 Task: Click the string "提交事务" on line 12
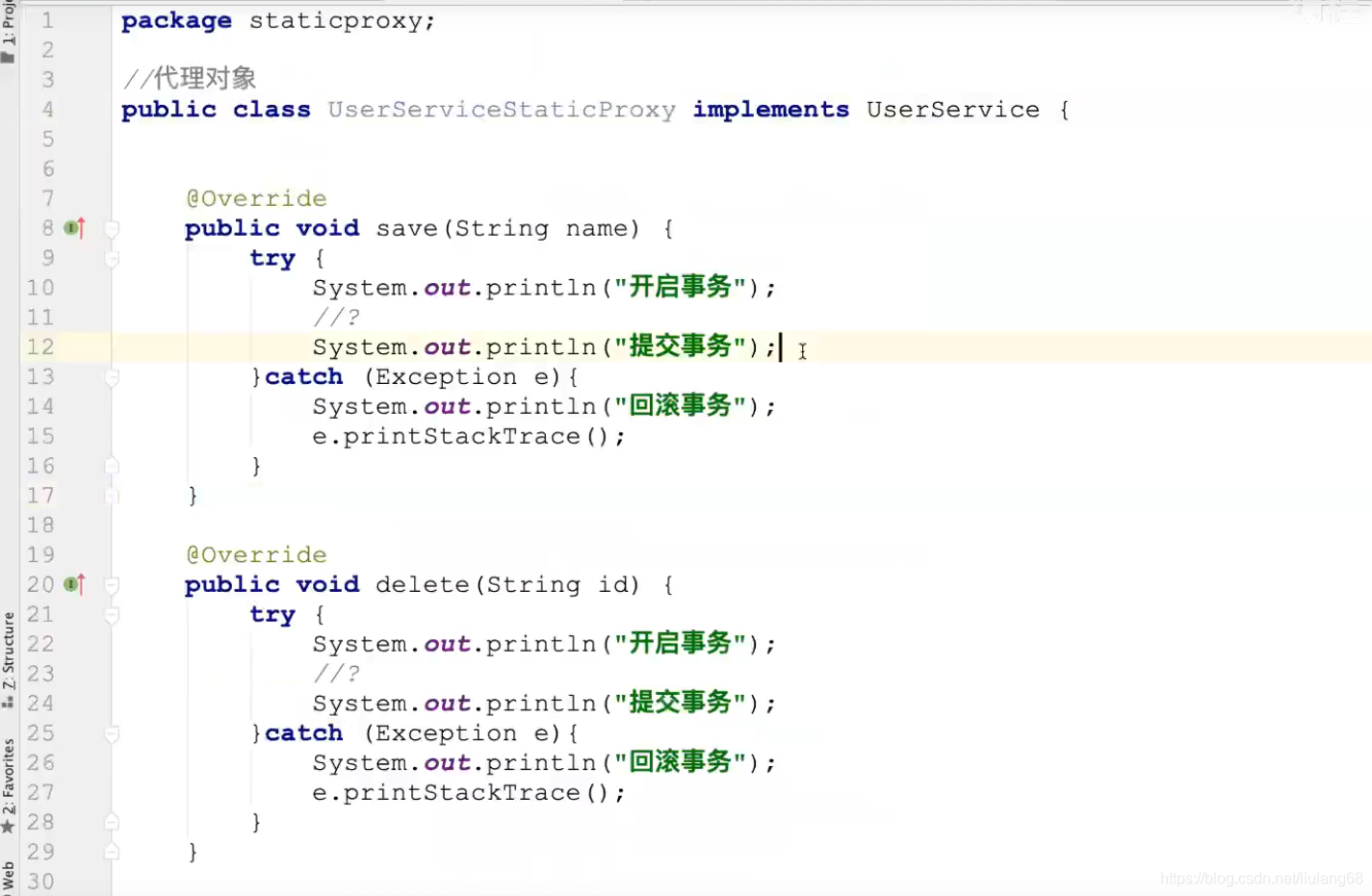pyautogui.click(x=681, y=346)
